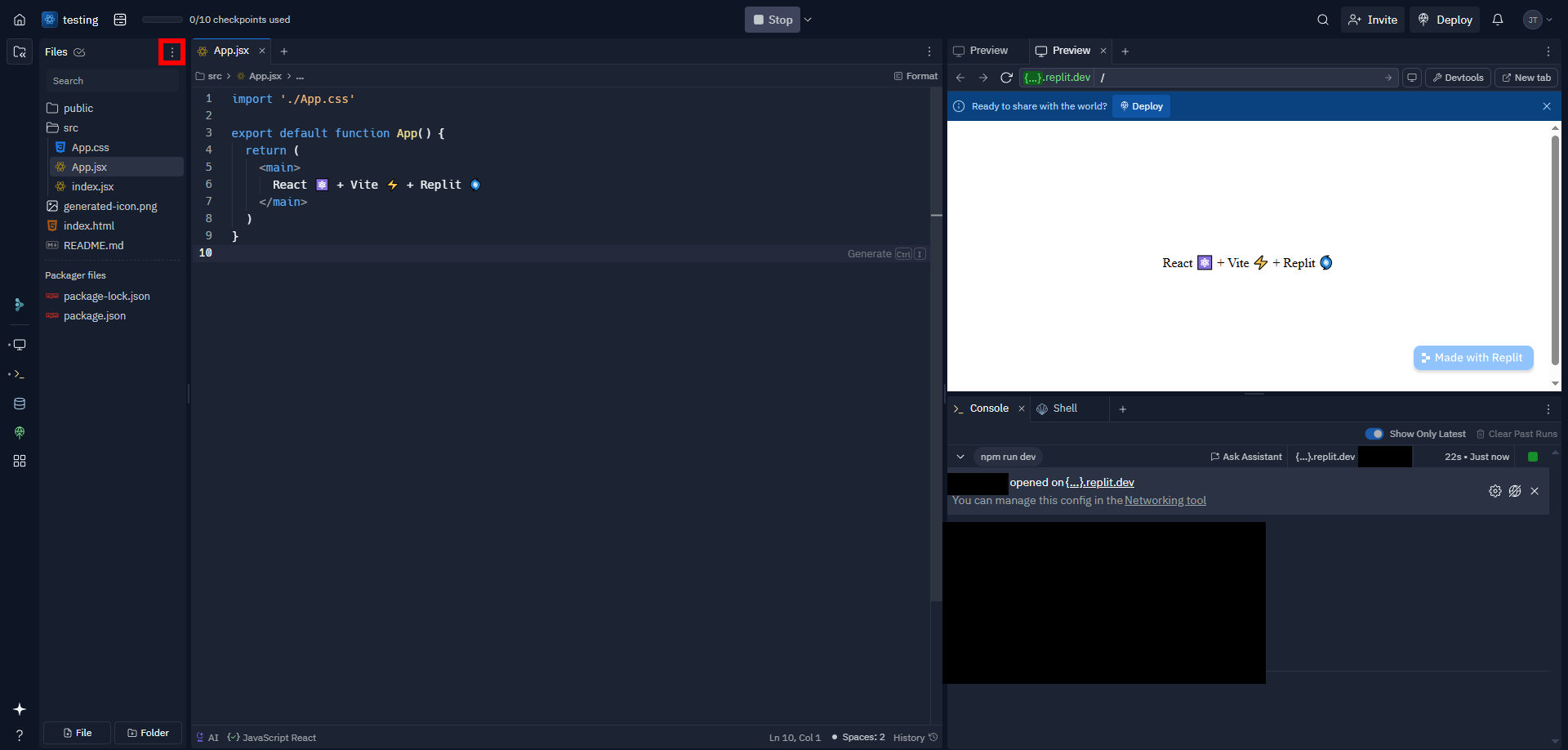
Task: Open the preview pane three-dot menu
Action: click(1548, 51)
